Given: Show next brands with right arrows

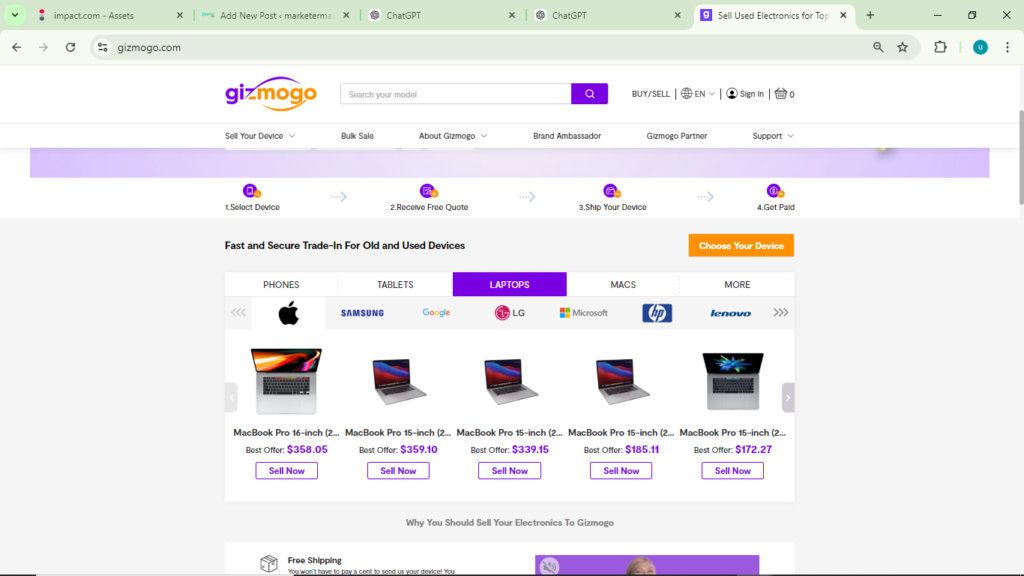Looking at the screenshot, I should click(780, 313).
